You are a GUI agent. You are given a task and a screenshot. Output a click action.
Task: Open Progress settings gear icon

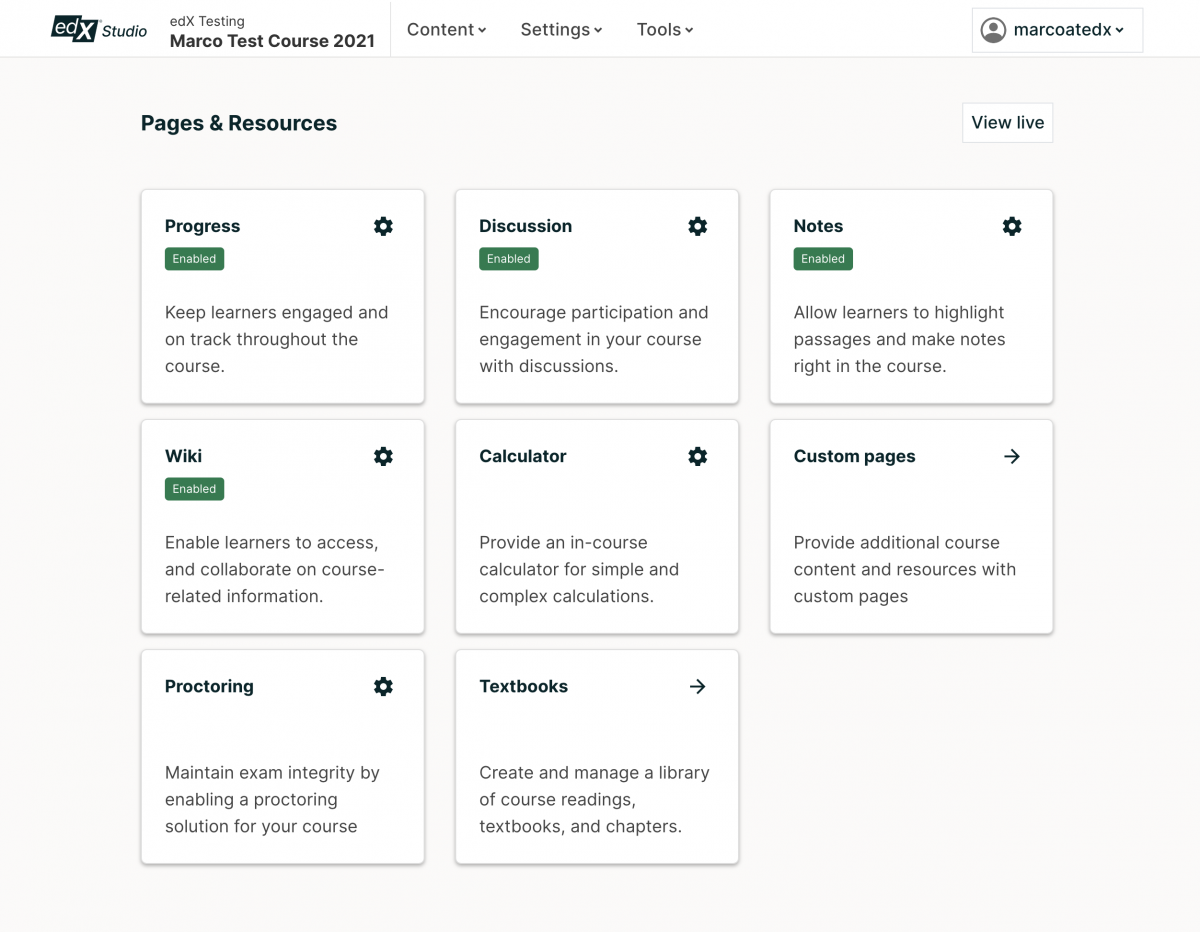tap(383, 226)
